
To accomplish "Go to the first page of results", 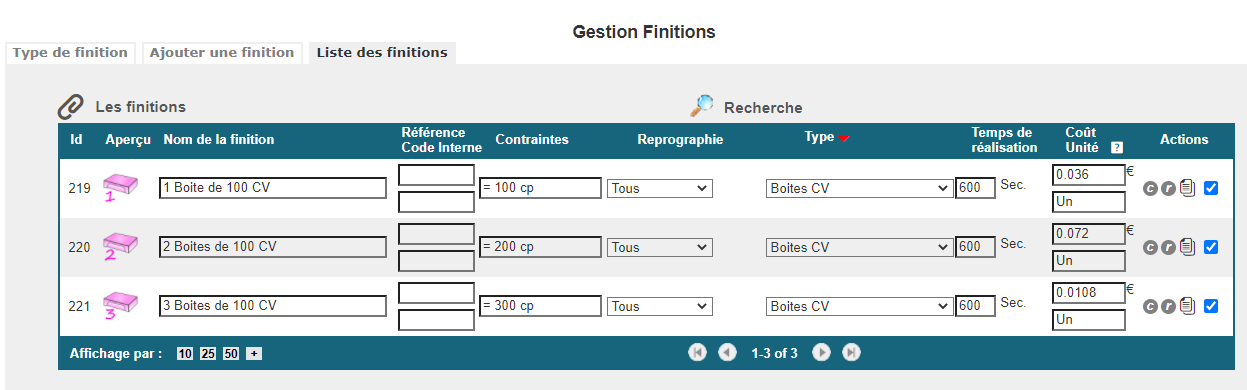I will click(697, 352).
